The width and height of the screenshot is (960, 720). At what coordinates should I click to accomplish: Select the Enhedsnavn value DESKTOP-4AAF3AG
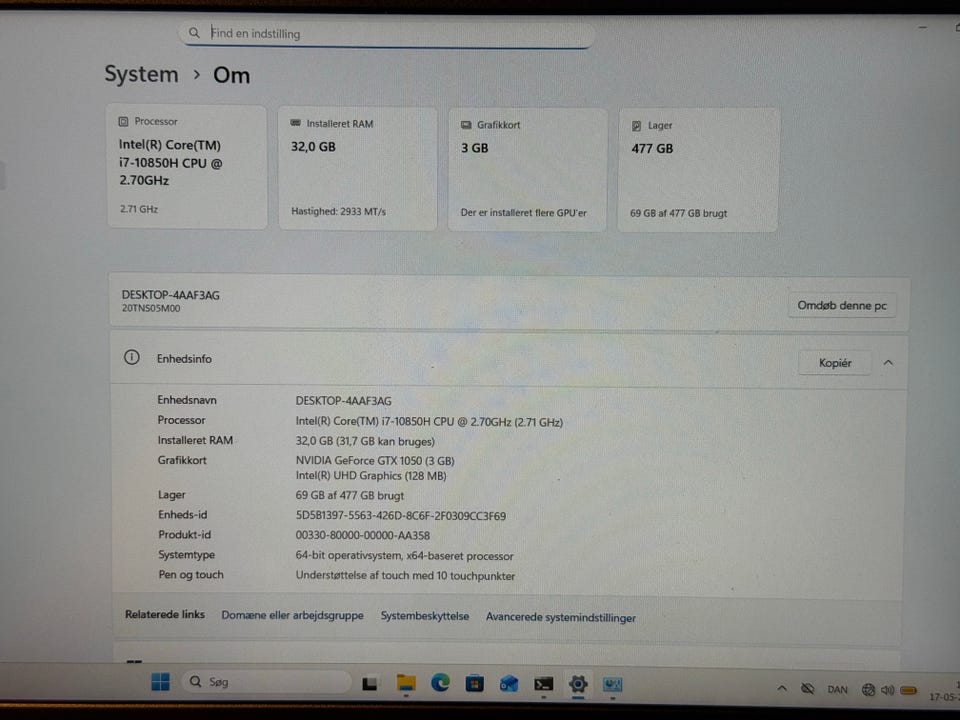[x=343, y=401]
